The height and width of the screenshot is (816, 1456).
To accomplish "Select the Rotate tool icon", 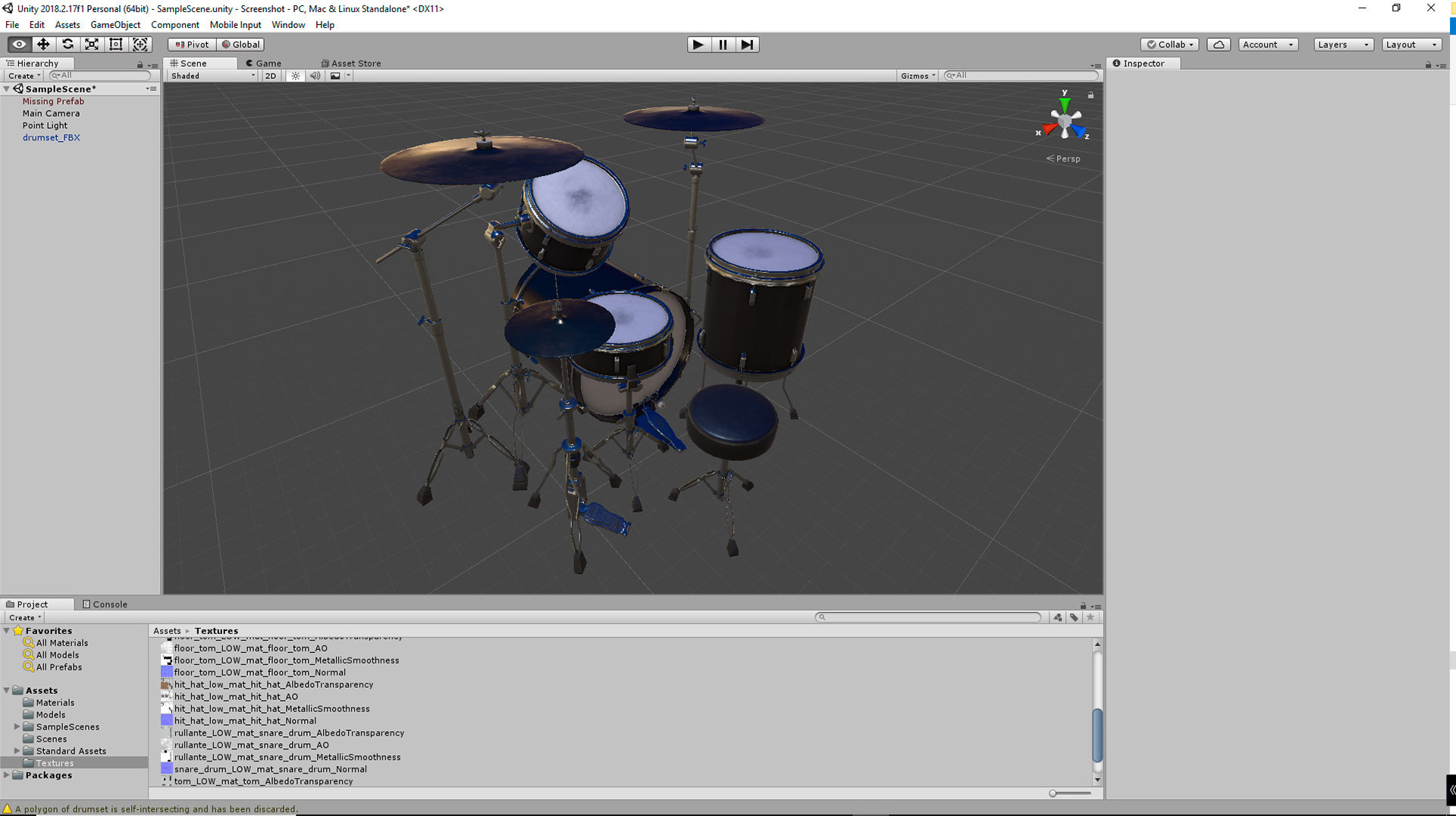I will click(67, 45).
